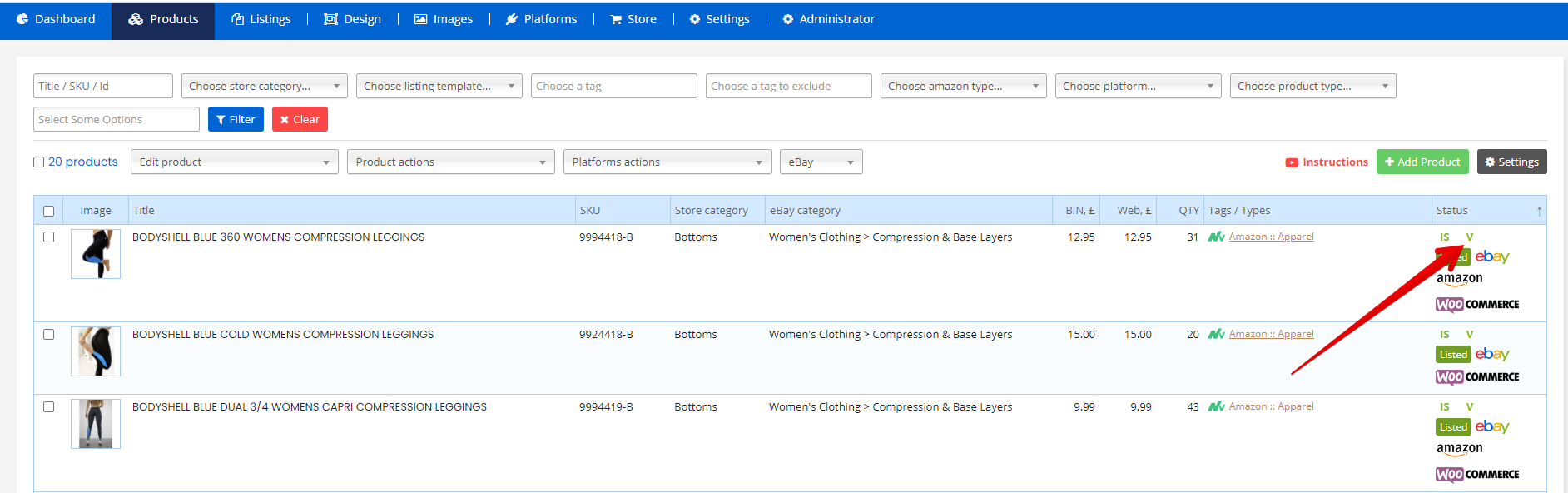Click the blue Filter button
Image resolution: width=1568 pixels, height=493 pixels.
[236, 119]
